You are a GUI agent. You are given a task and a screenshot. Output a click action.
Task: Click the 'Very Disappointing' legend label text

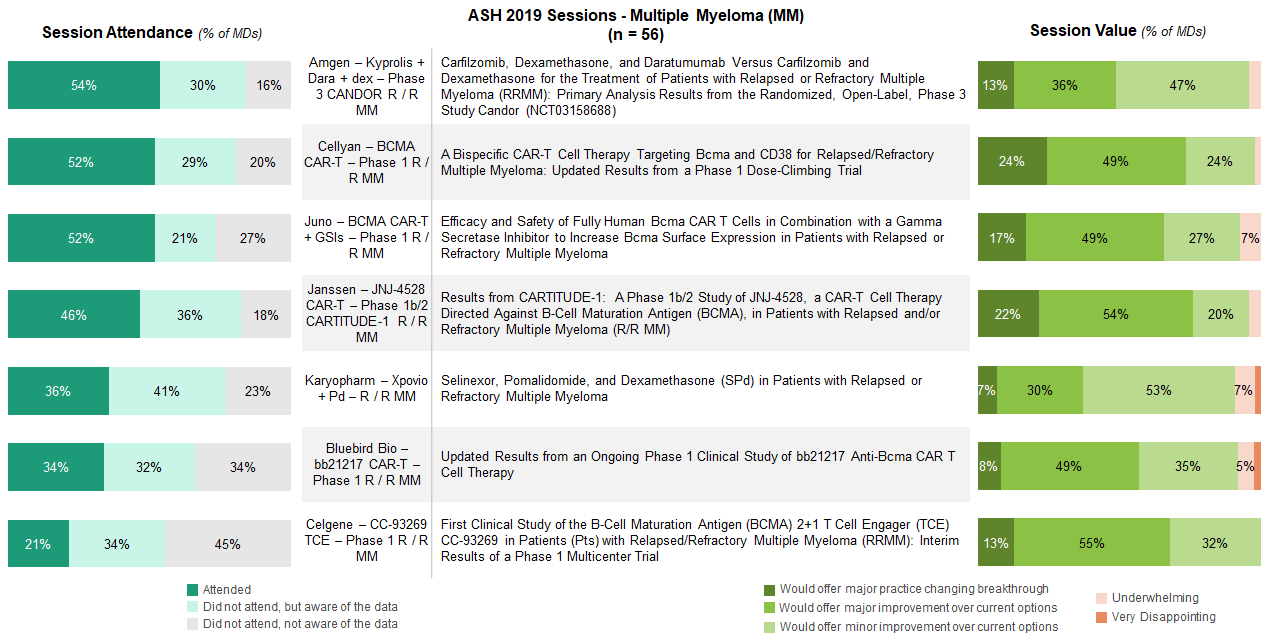tap(1164, 617)
